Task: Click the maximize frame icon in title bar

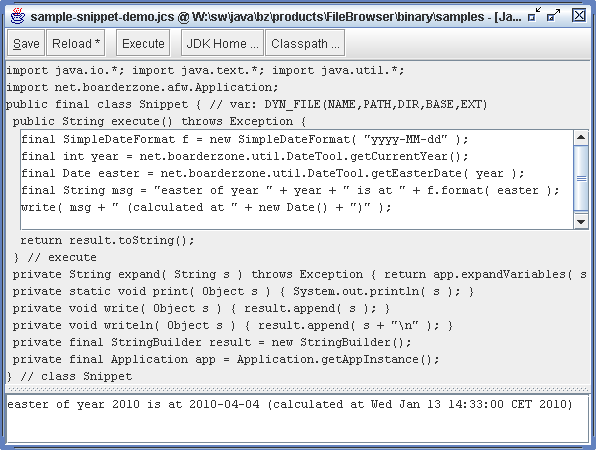Action: tap(553, 15)
